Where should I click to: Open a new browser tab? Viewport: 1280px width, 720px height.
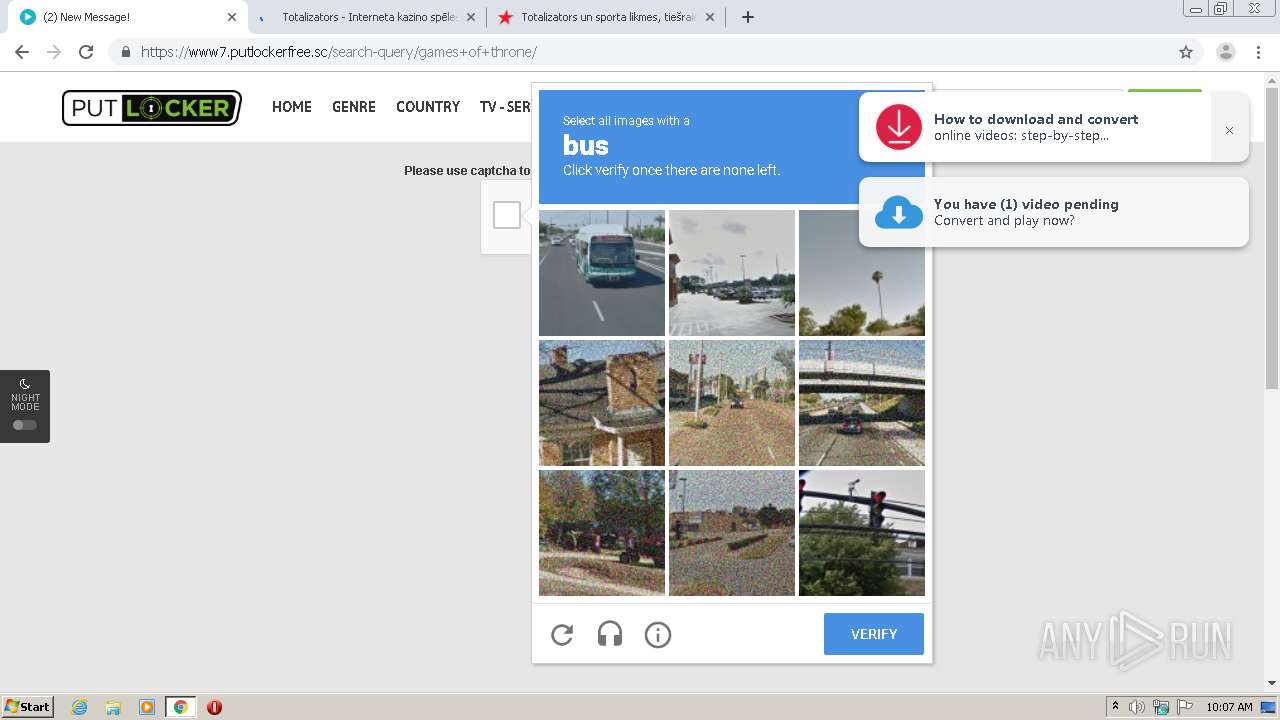pos(747,17)
